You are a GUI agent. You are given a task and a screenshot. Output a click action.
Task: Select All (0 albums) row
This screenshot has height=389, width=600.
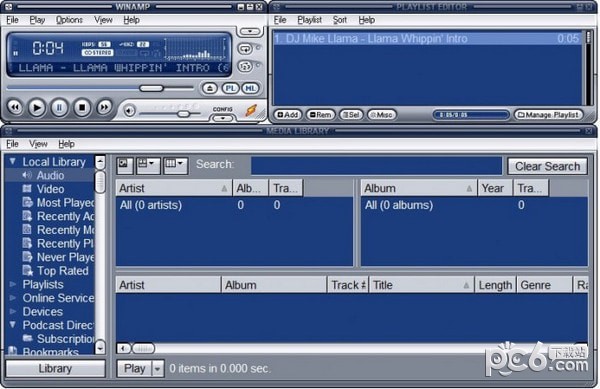(474, 205)
